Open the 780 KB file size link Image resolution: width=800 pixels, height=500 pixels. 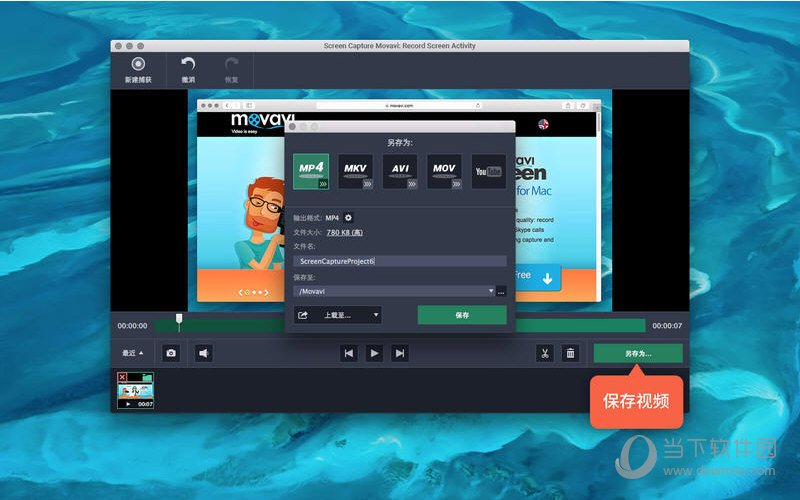pyautogui.click(x=344, y=232)
